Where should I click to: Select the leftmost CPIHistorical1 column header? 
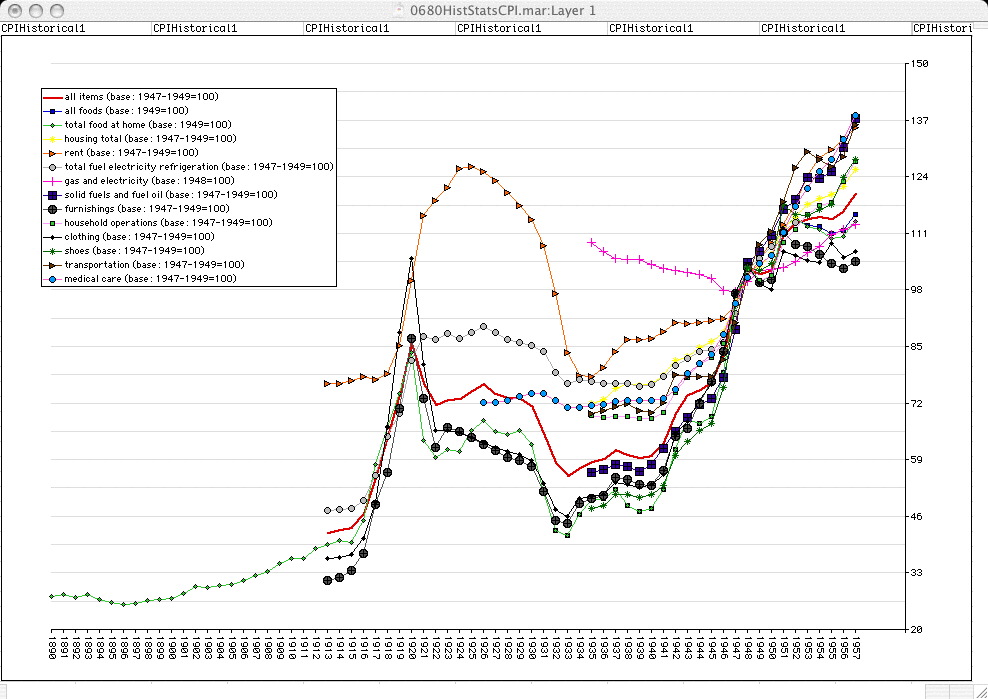coord(43,28)
